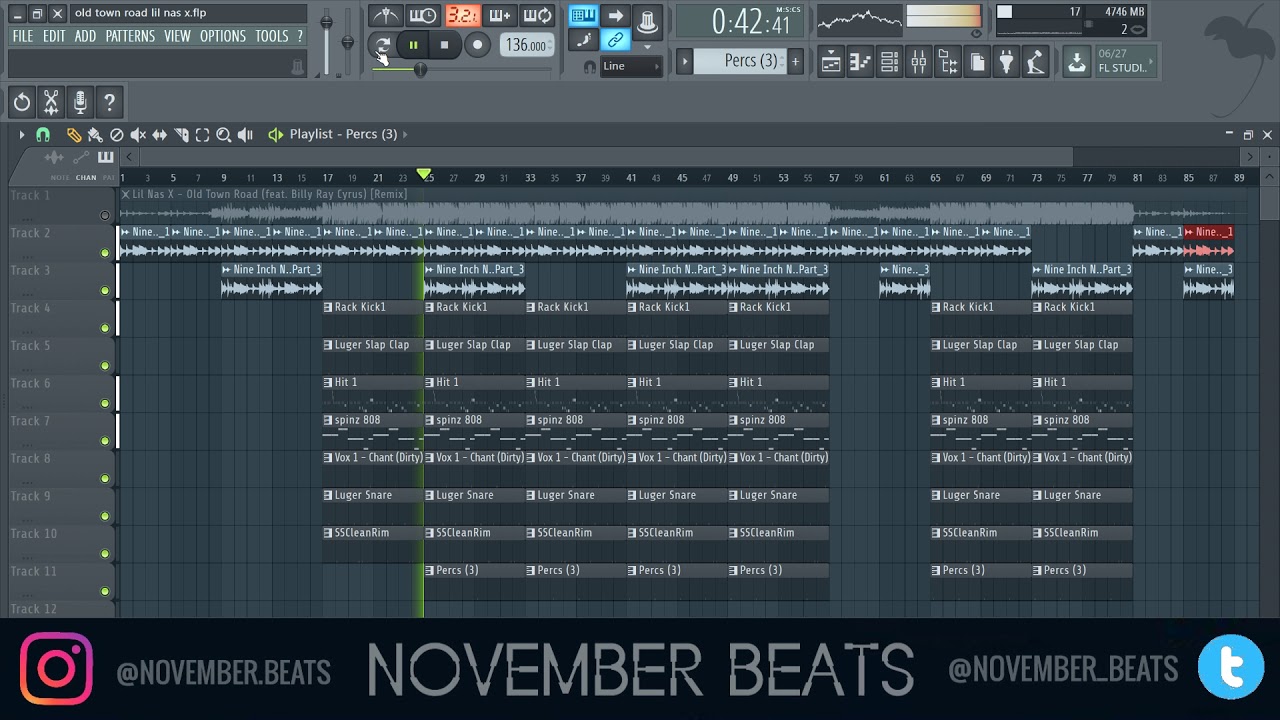Toggle the playlist snap magnet icon
The image size is (1280, 720).
pyautogui.click(x=43, y=134)
